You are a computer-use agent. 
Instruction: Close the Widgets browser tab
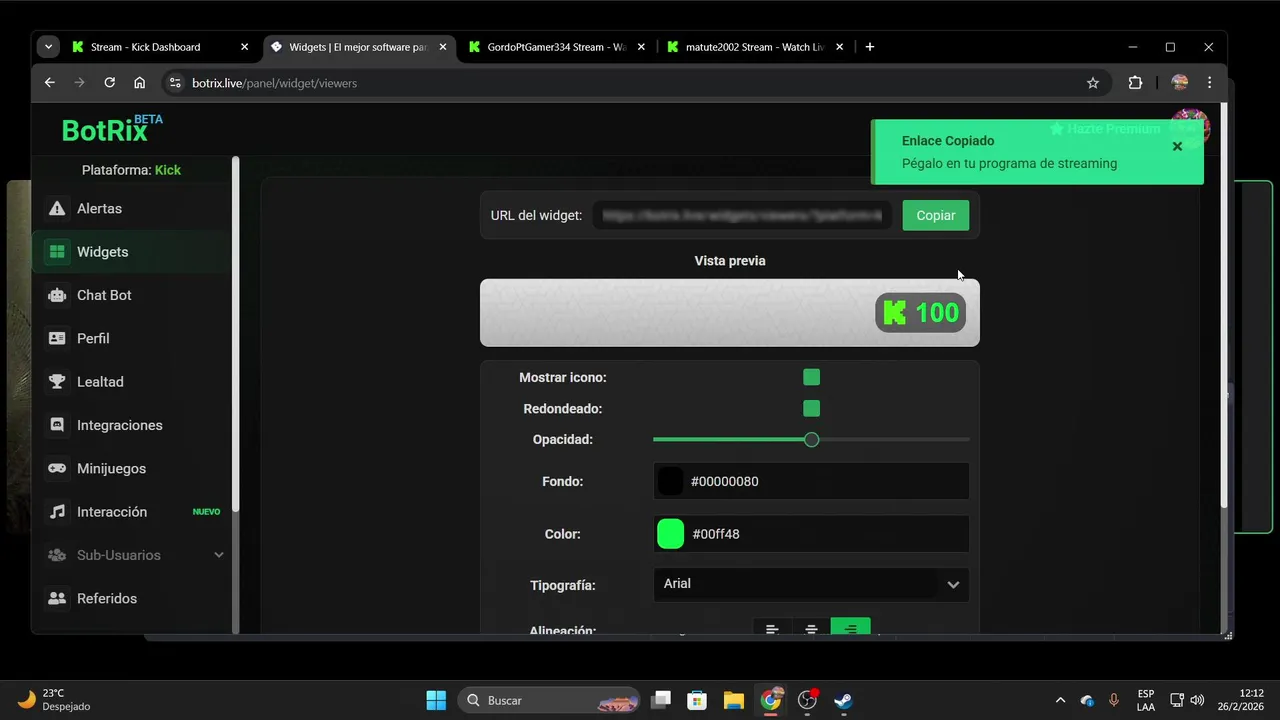[x=443, y=47]
